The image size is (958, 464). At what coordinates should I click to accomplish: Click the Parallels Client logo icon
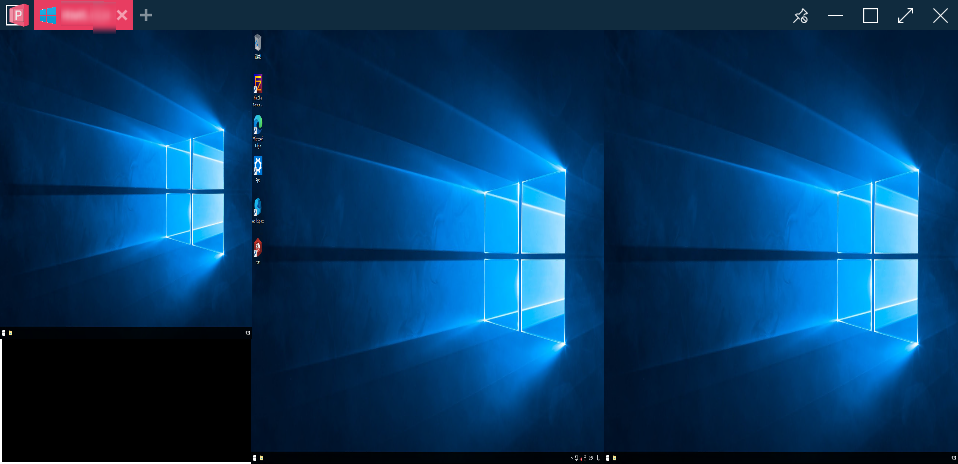tap(17, 15)
